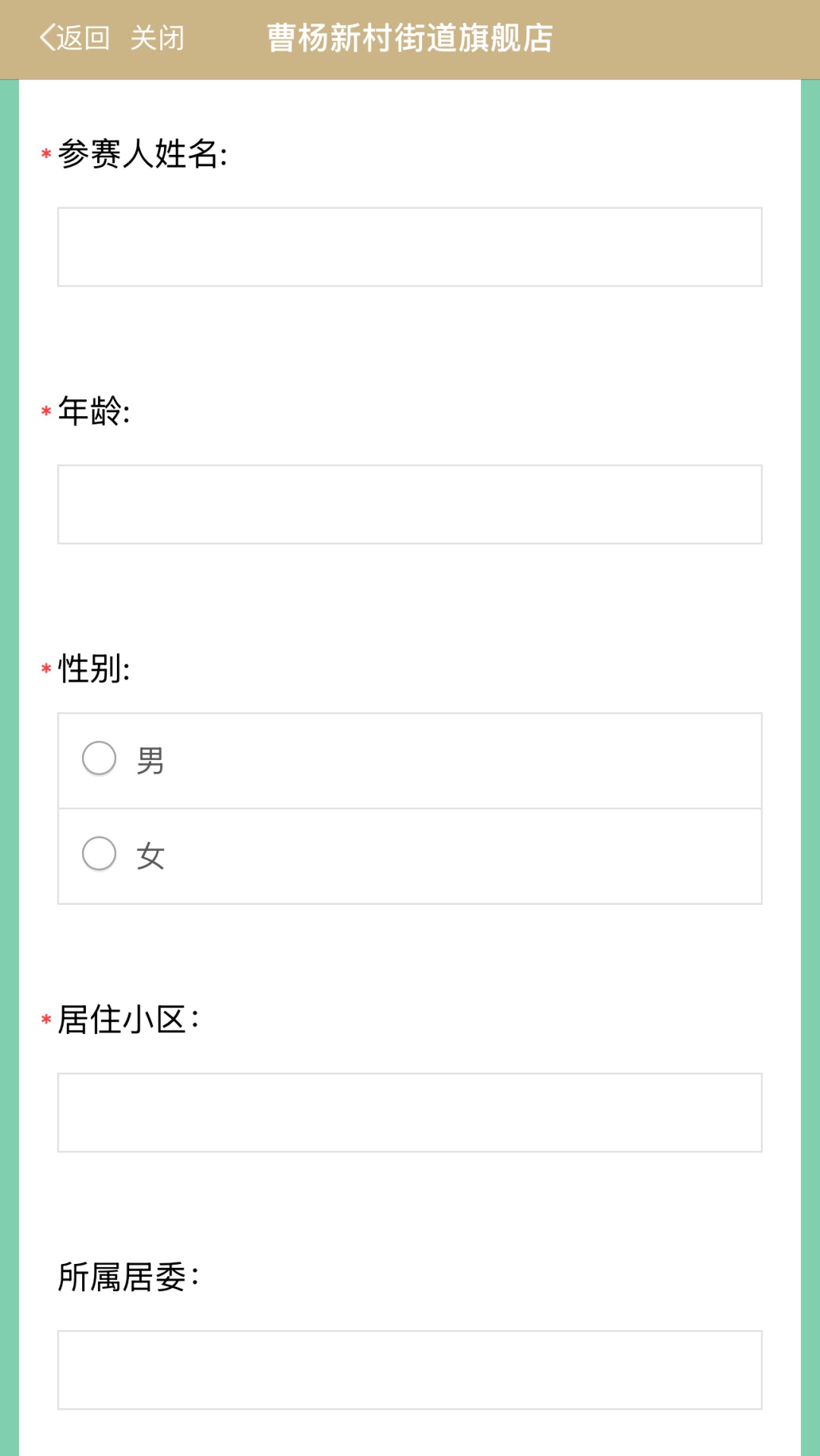The width and height of the screenshot is (820, 1456).
Task: Click the 曹杨新村街道旗舰店 page title
Action: (x=410, y=38)
